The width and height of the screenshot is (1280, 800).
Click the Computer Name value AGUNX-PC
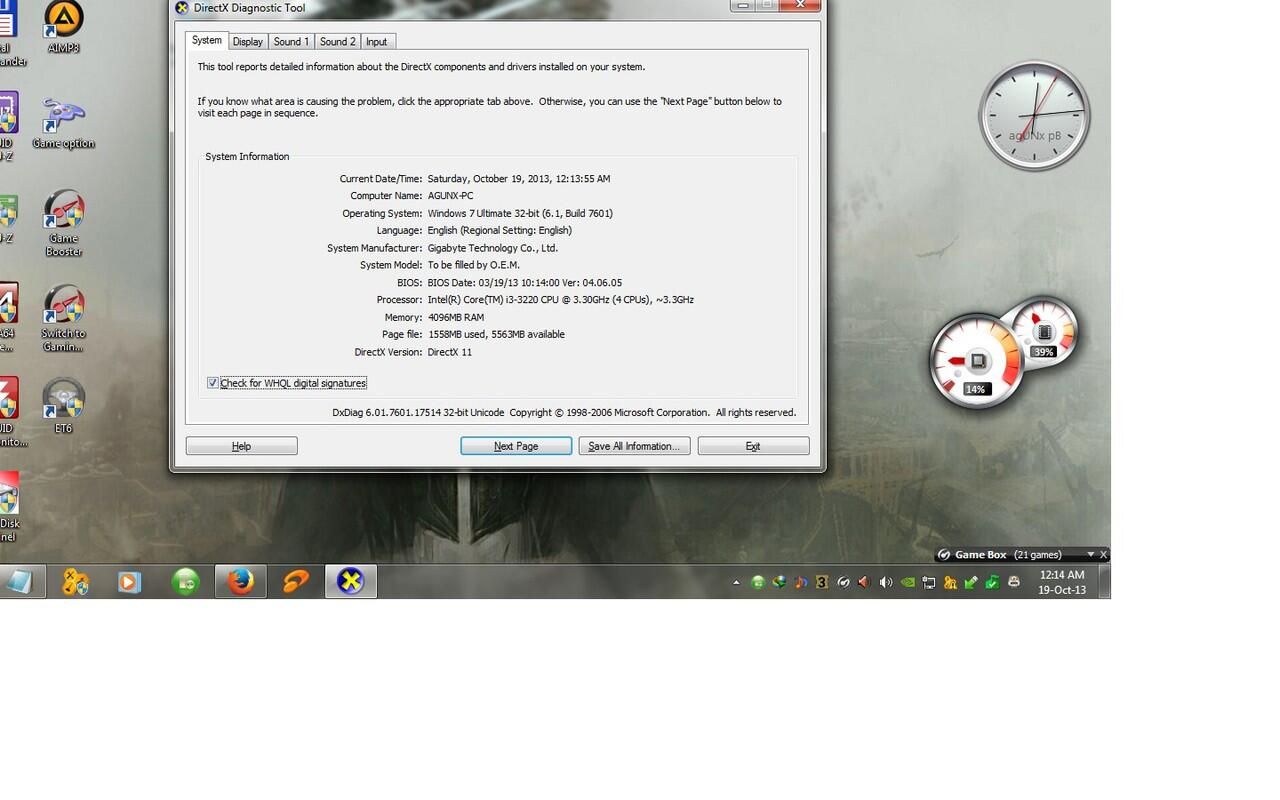(450, 196)
